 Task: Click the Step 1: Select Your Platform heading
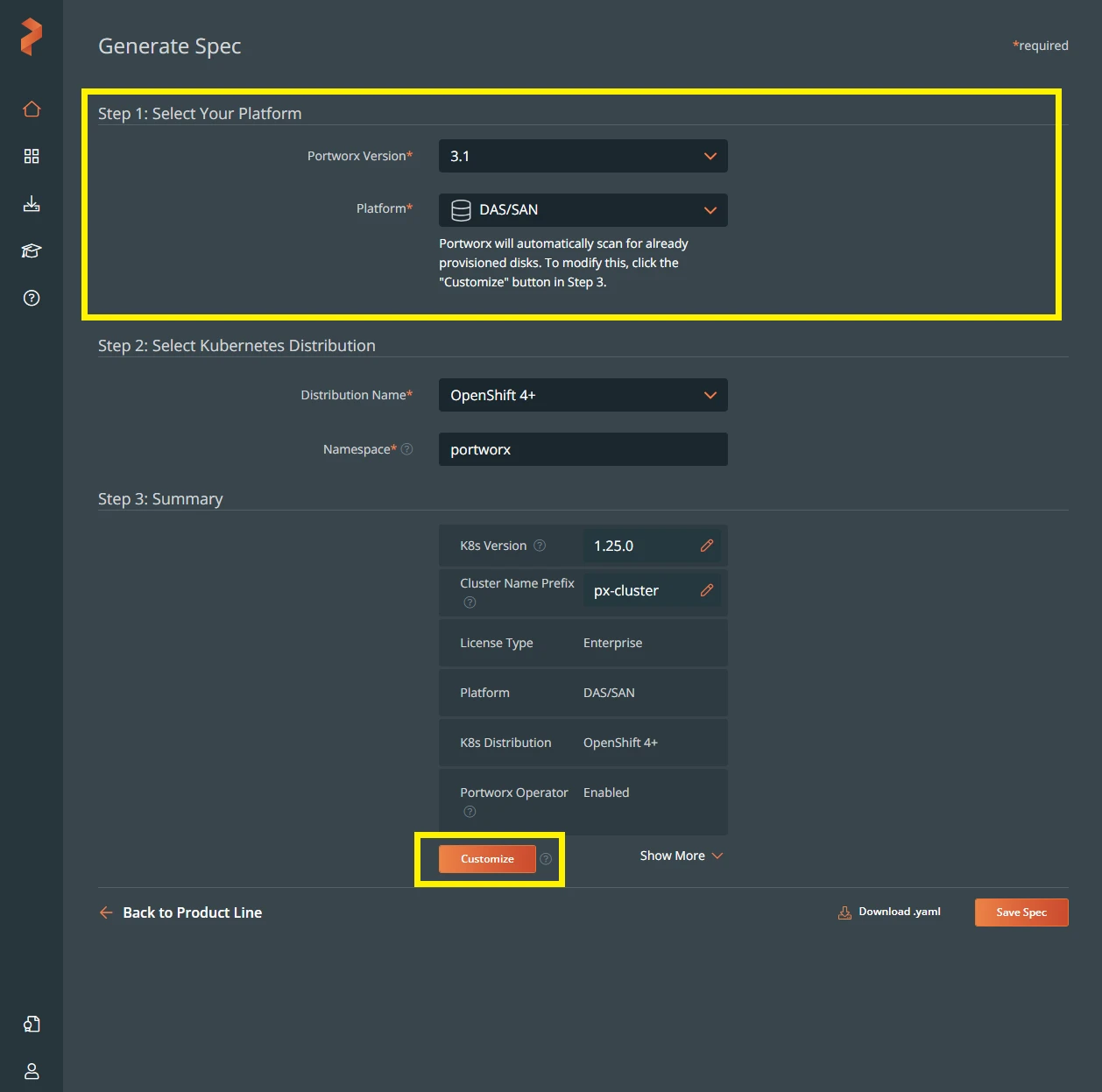(x=200, y=114)
